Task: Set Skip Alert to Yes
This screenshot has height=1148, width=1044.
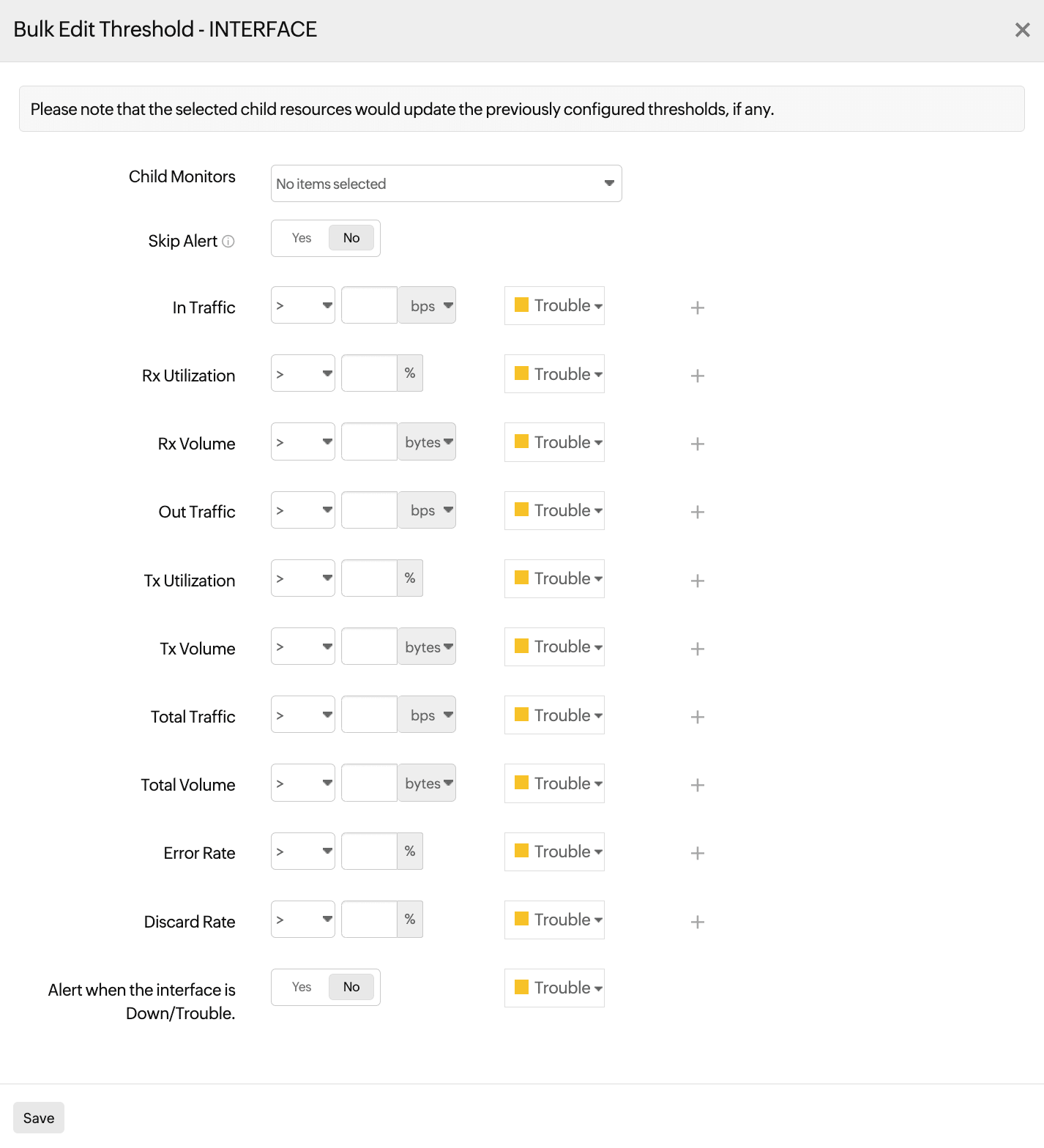Action: pyautogui.click(x=302, y=238)
